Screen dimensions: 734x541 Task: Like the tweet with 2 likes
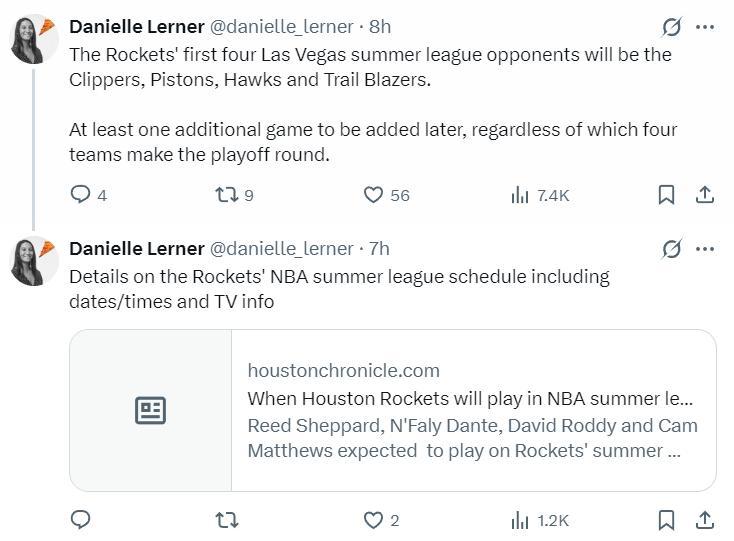[373, 520]
